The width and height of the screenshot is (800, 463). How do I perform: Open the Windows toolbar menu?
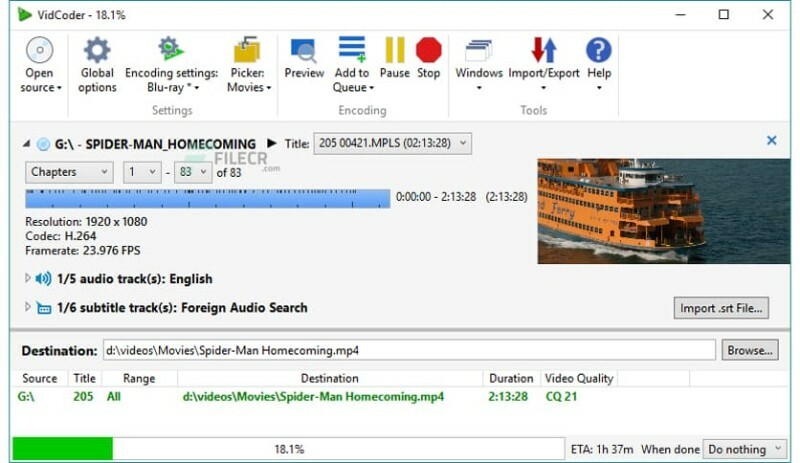point(479,52)
